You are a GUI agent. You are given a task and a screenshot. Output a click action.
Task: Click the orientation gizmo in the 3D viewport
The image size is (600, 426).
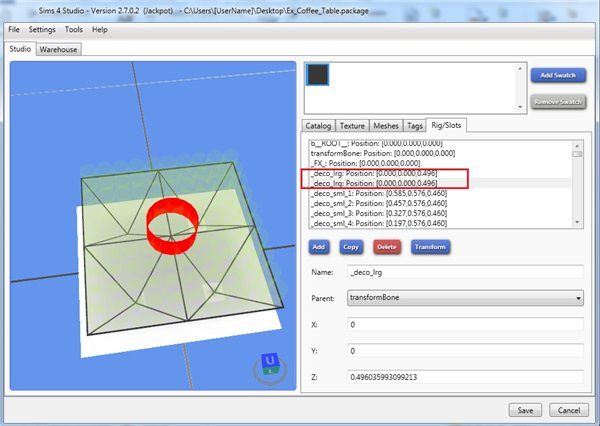click(x=267, y=364)
